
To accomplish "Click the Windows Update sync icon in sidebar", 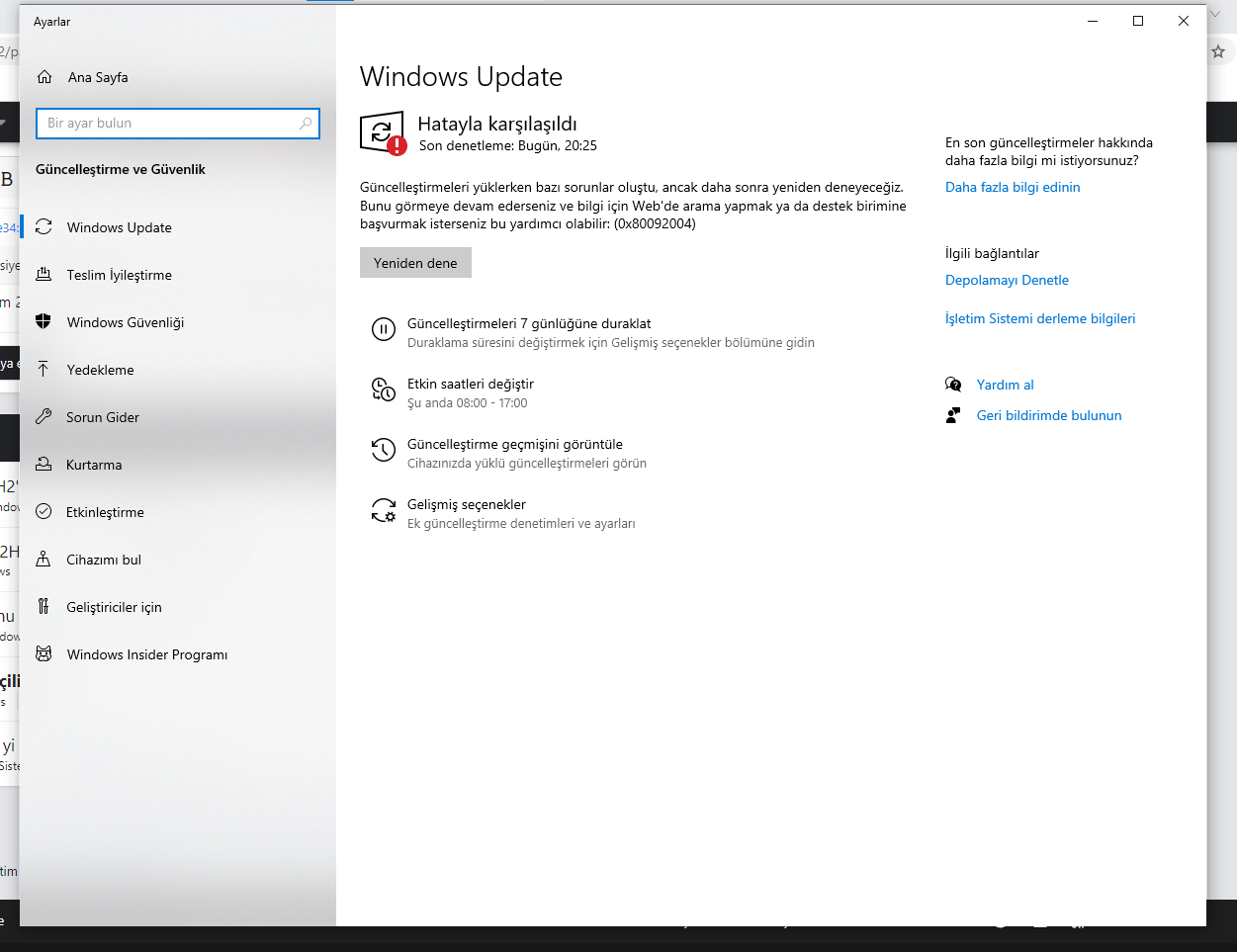I will coord(44,227).
